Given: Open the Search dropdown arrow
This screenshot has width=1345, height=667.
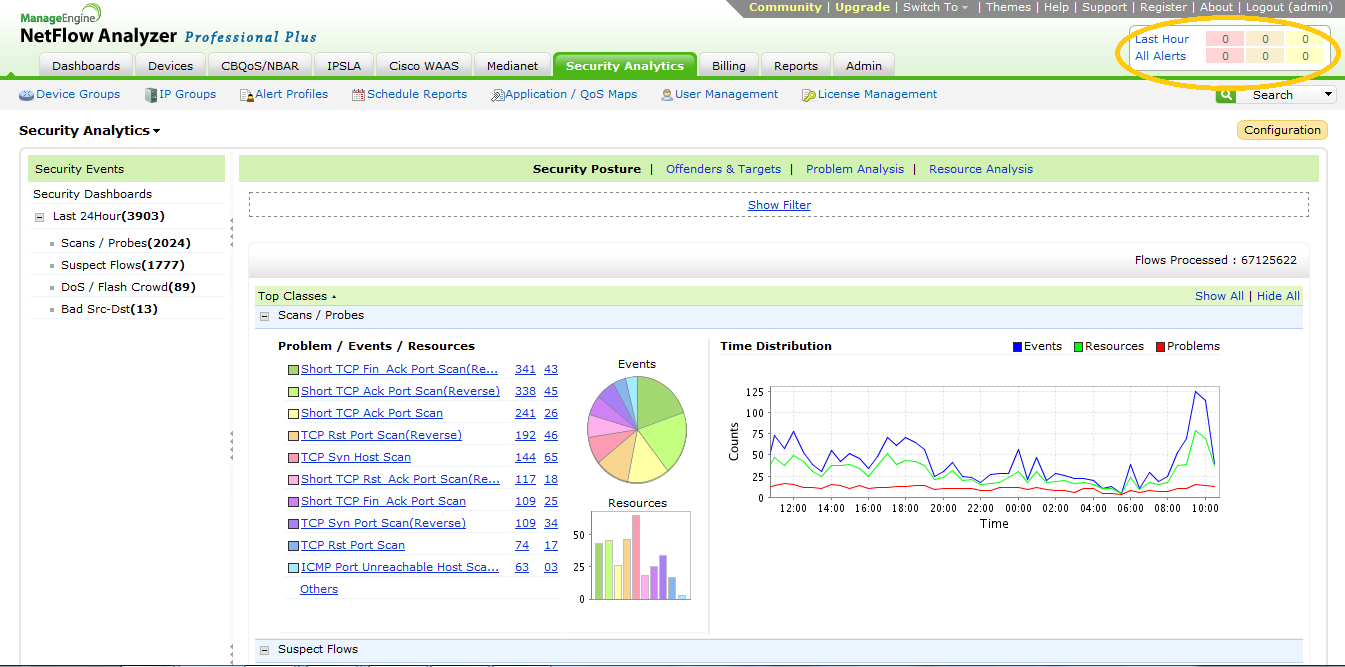Looking at the screenshot, I should 1328,95.
